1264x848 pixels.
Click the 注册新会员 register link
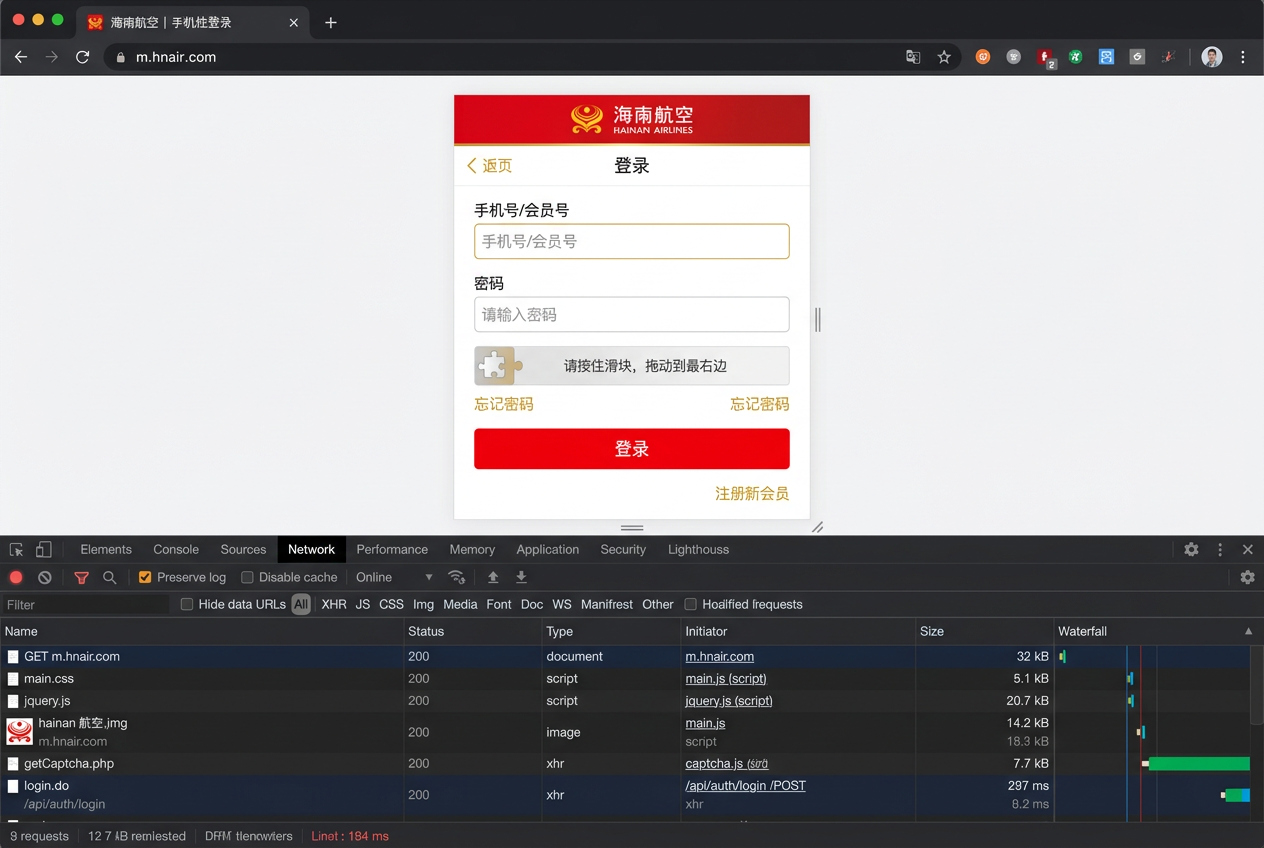(752, 493)
